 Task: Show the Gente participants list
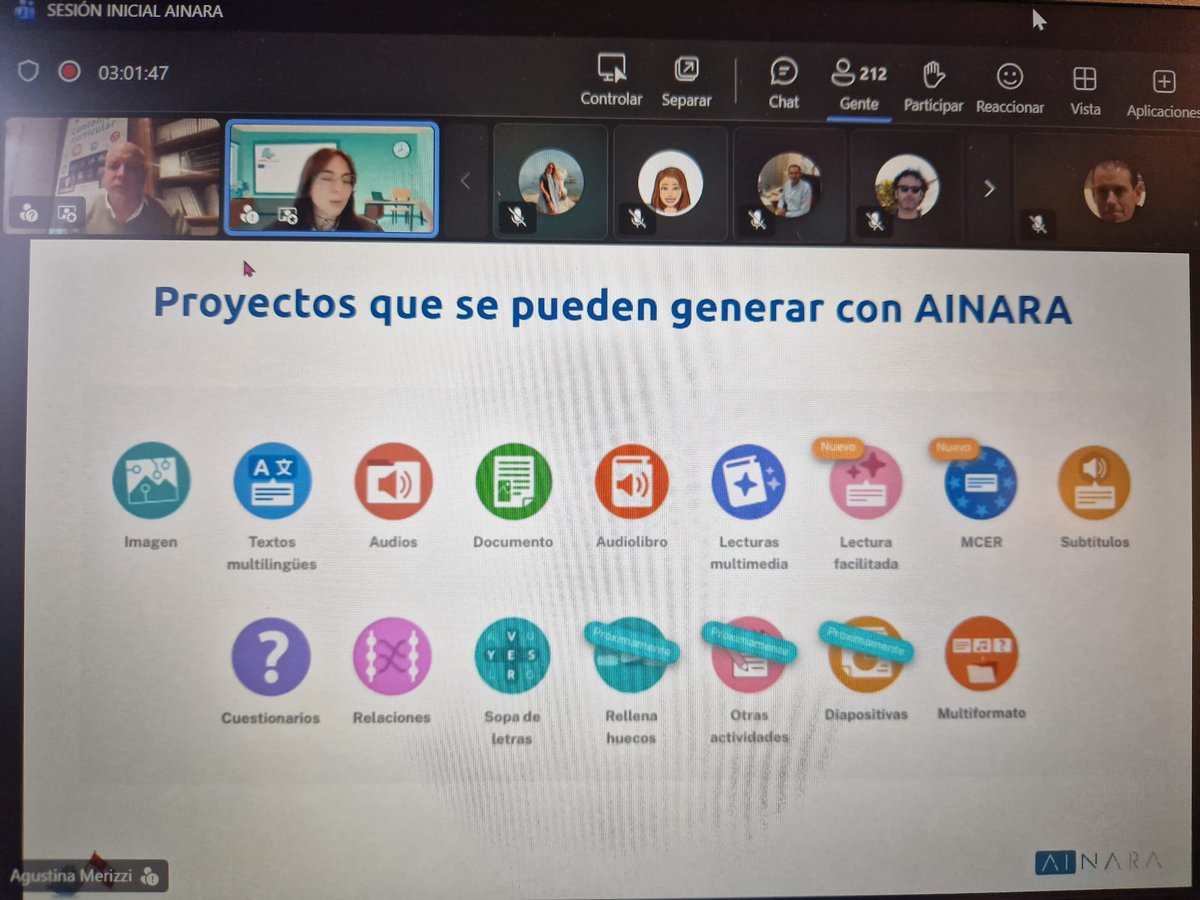pos(859,86)
